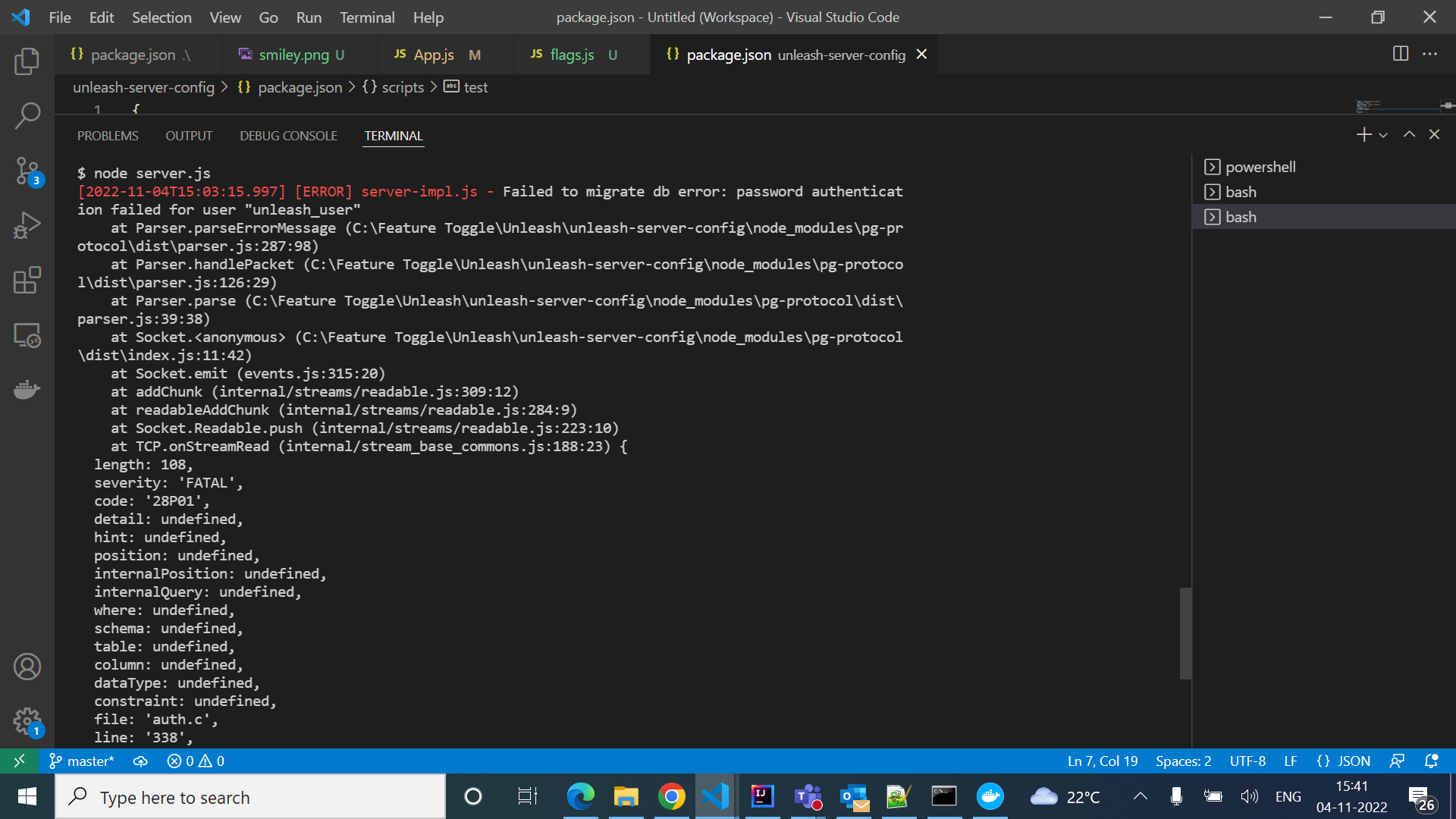The width and height of the screenshot is (1456, 819).
Task: Open the Terminal menu
Action: coord(366,17)
